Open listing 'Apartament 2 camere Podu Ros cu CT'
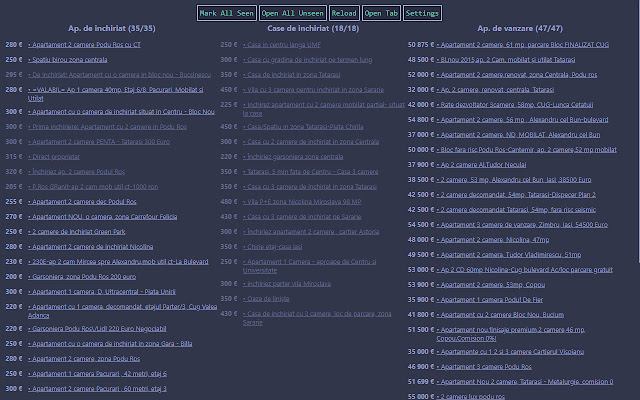The height and width of the screenshot is (400, 640). pos(84,45)
